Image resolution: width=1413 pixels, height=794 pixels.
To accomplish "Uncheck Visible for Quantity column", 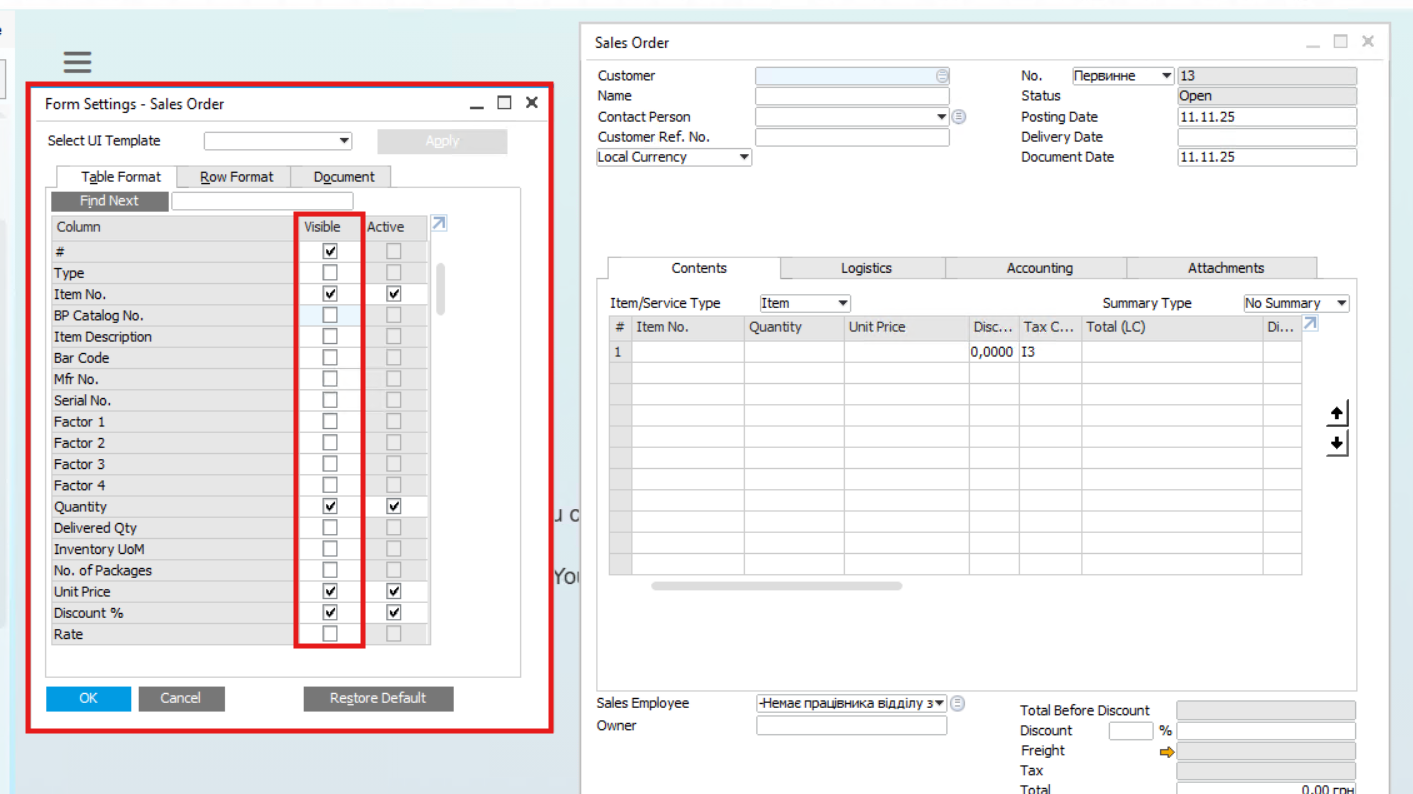I will pos(330,507).
